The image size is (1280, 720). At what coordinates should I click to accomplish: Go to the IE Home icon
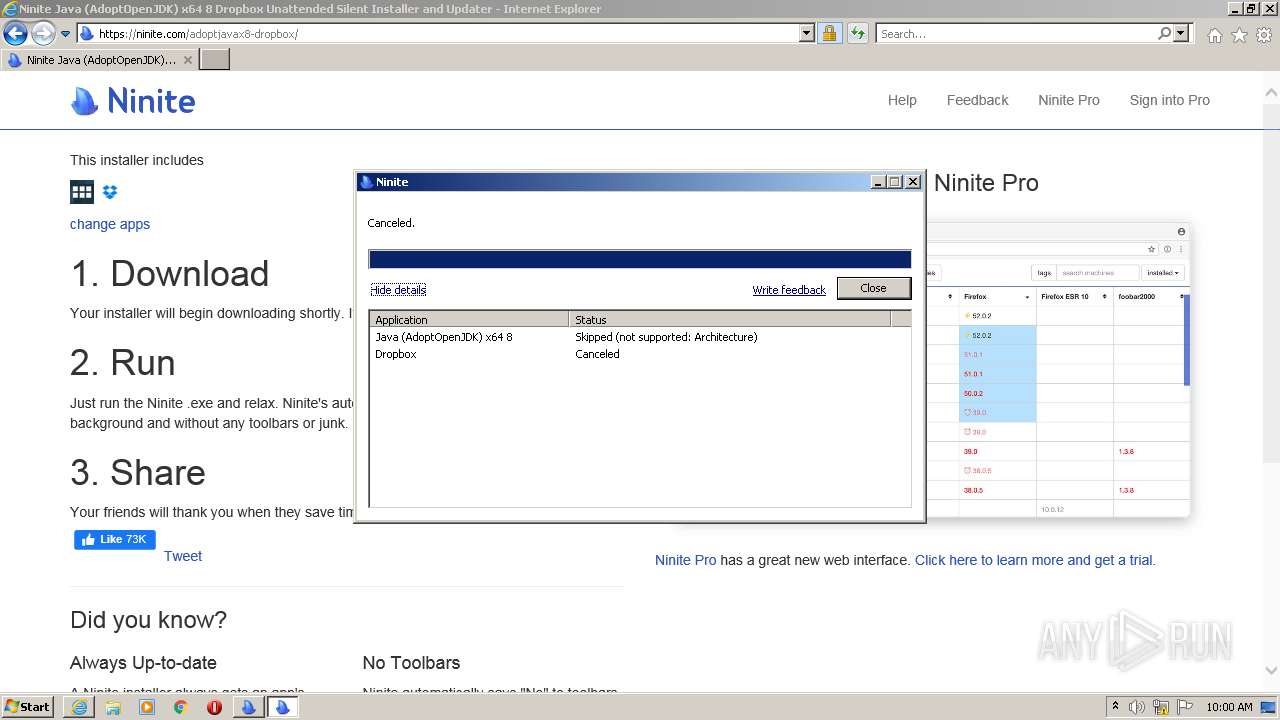coord(1214,35)
